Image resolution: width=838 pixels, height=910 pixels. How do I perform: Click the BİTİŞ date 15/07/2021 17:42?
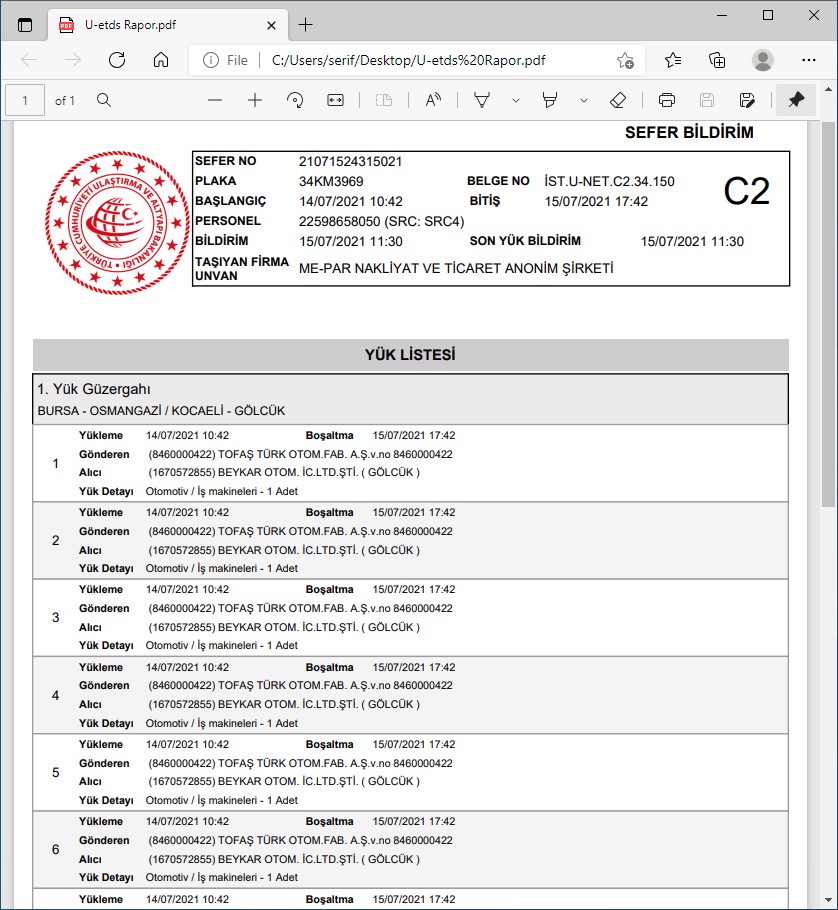(596, 201)
